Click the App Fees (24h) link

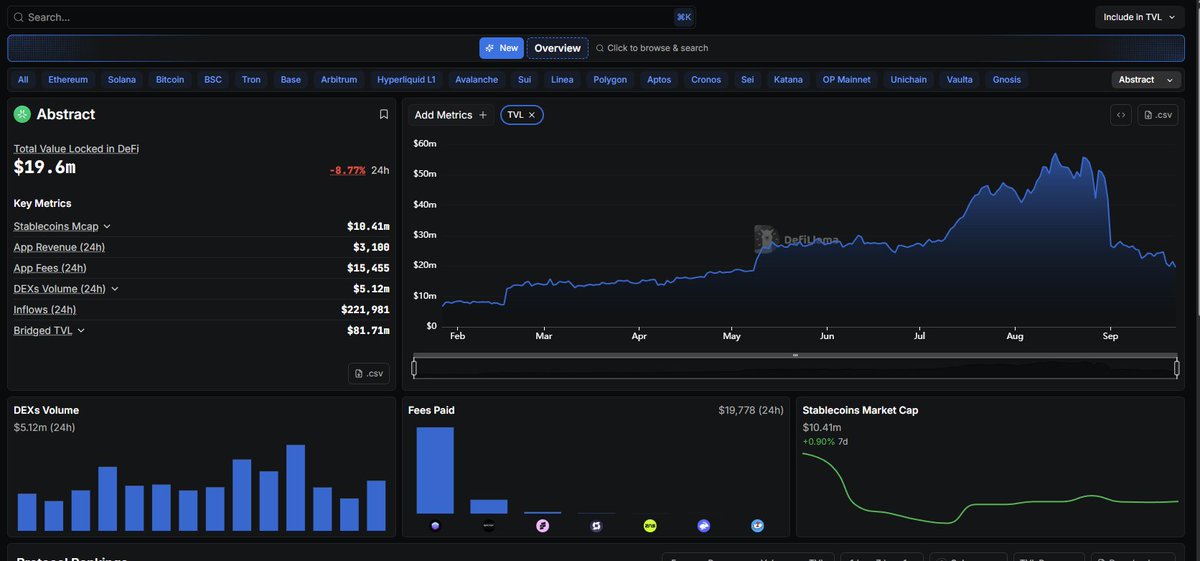click(x=50, y=268)
